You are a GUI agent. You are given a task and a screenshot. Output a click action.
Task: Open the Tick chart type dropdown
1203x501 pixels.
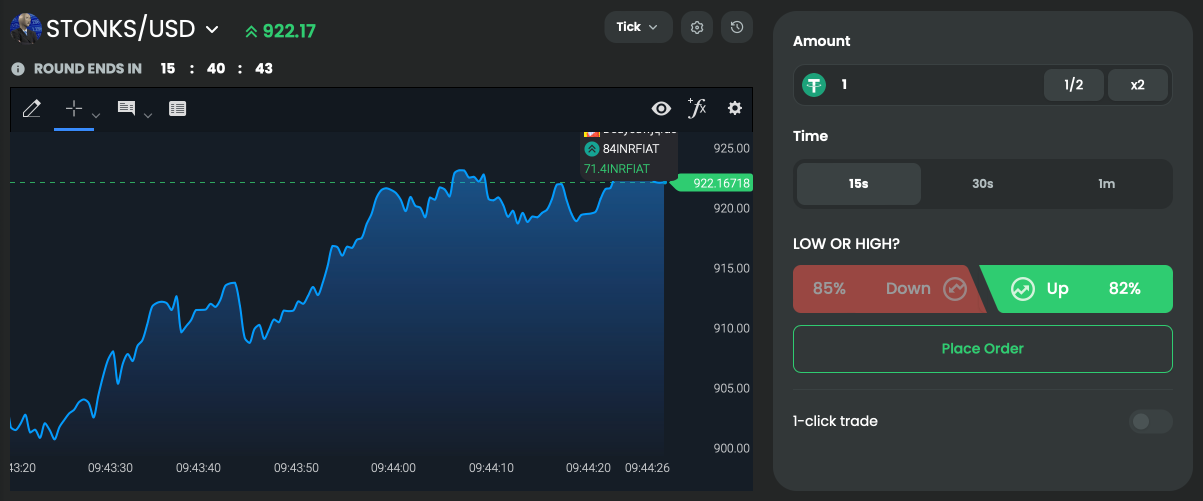(638, 27)
